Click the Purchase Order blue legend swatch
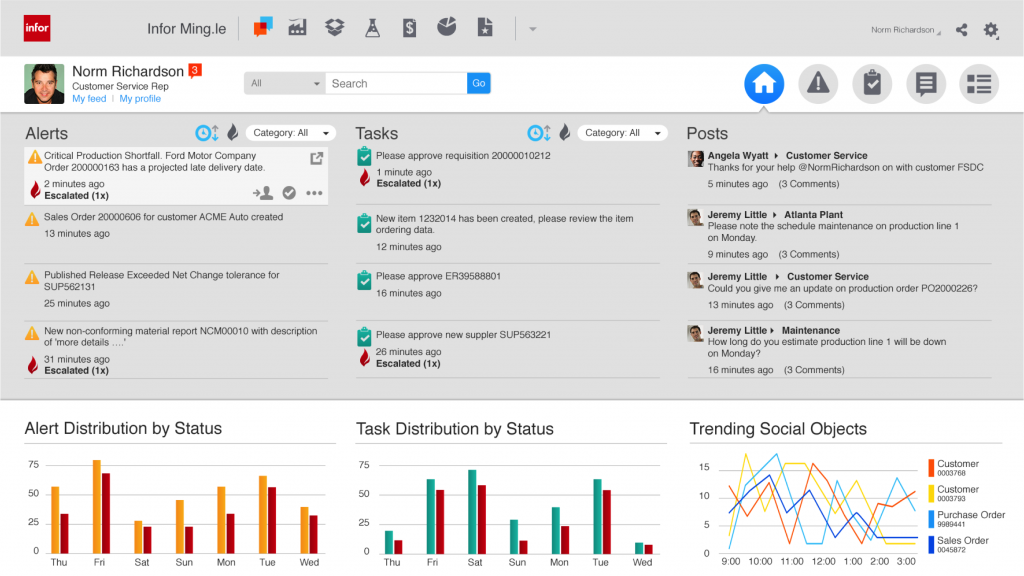Screen dimensions: 1024x576 click(x=931, y=519)
